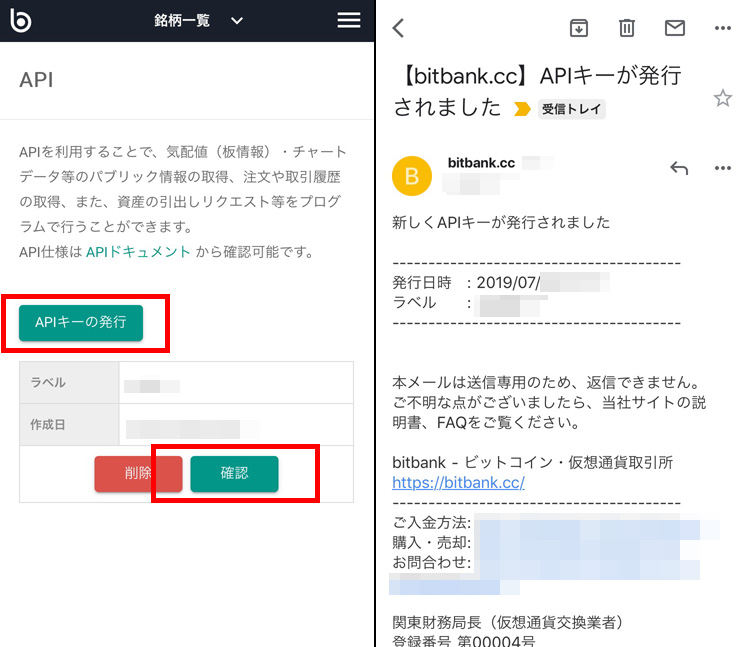Archive the email with the archive icon

tap(579, 28)
